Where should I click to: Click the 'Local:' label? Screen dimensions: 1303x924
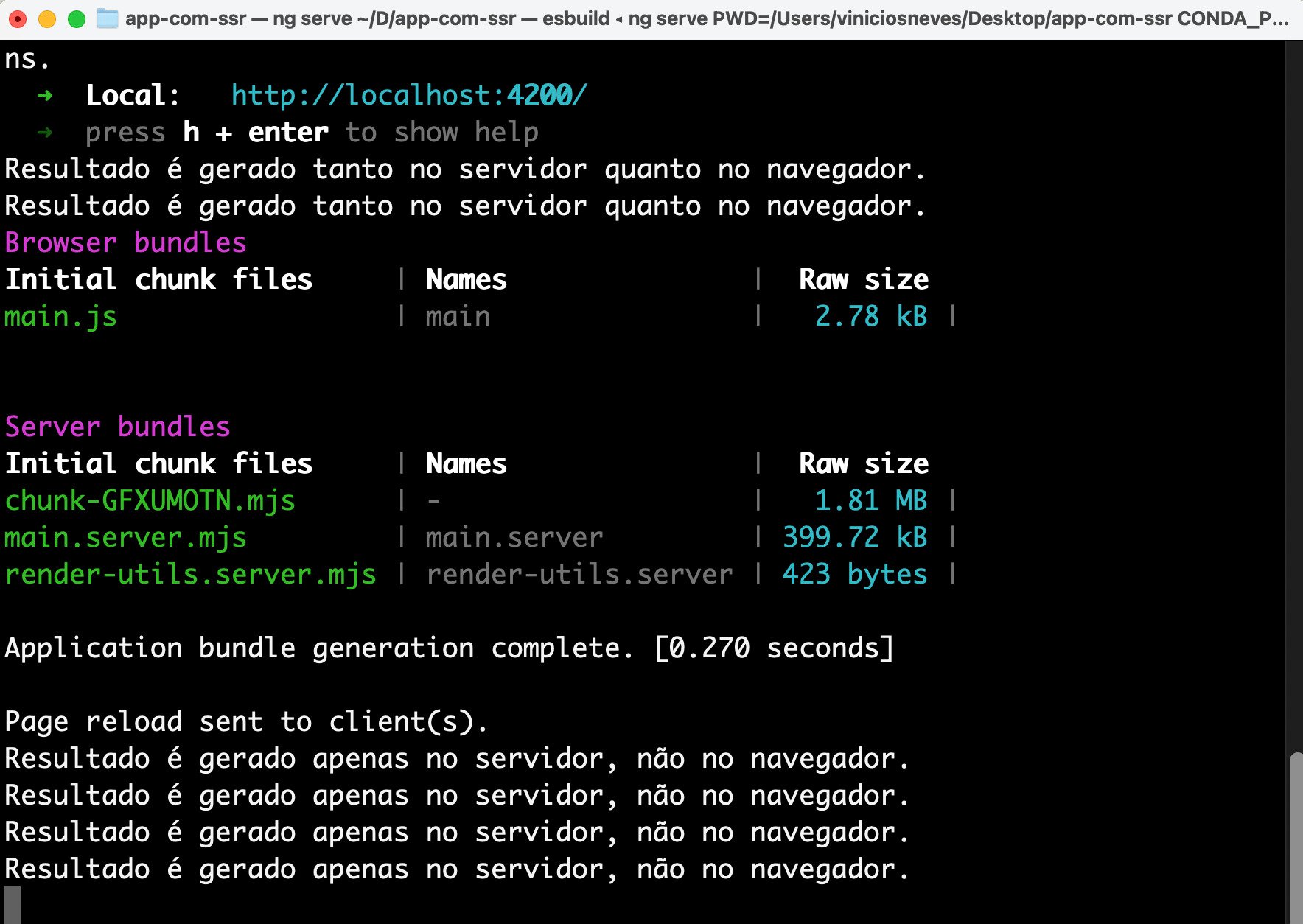tap(133, 95)
